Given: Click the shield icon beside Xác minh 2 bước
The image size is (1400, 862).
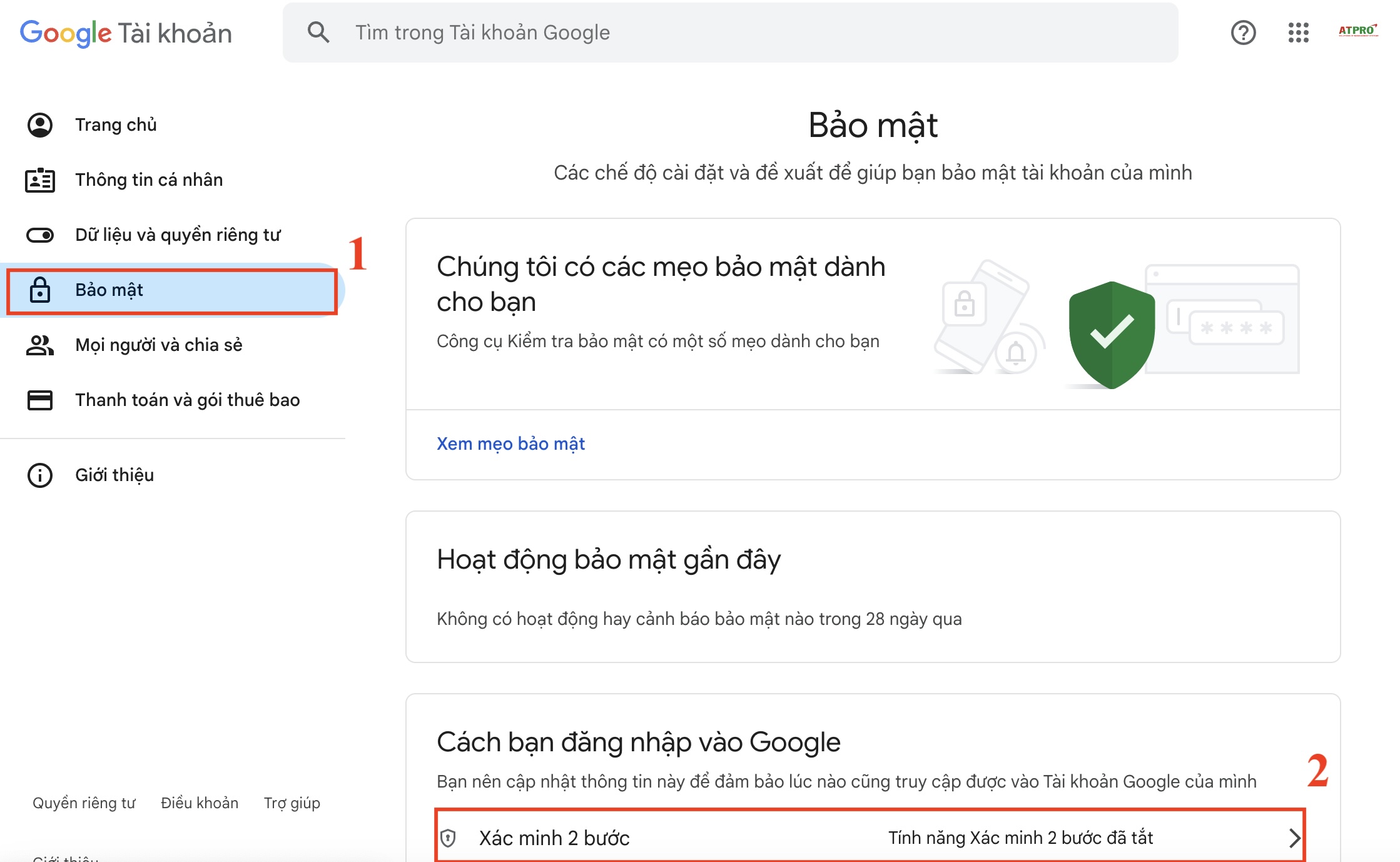Looking at the screenshot, I should point(448,838).
